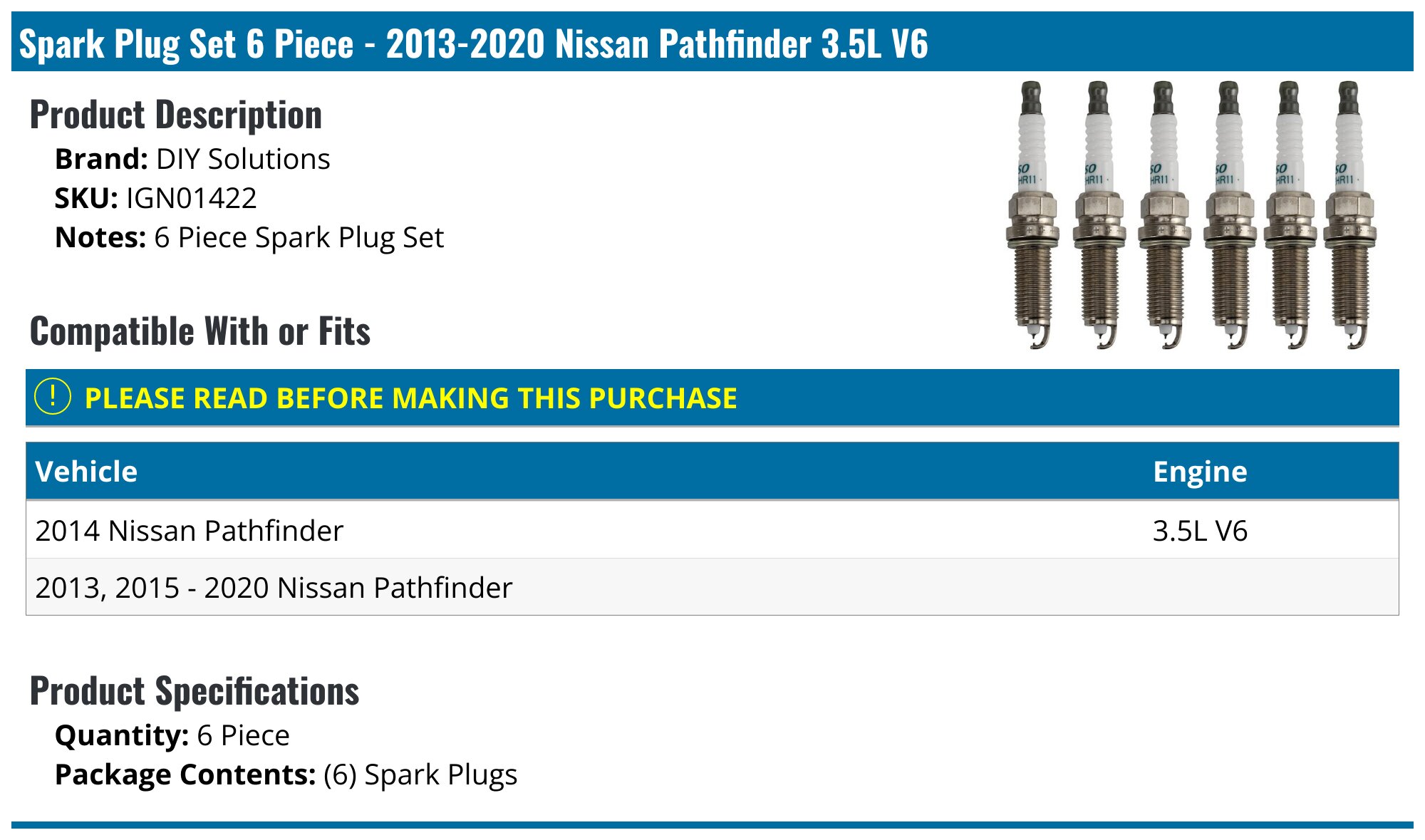Click the Package Contents line

pyautogui.click(x=286, y=774)
